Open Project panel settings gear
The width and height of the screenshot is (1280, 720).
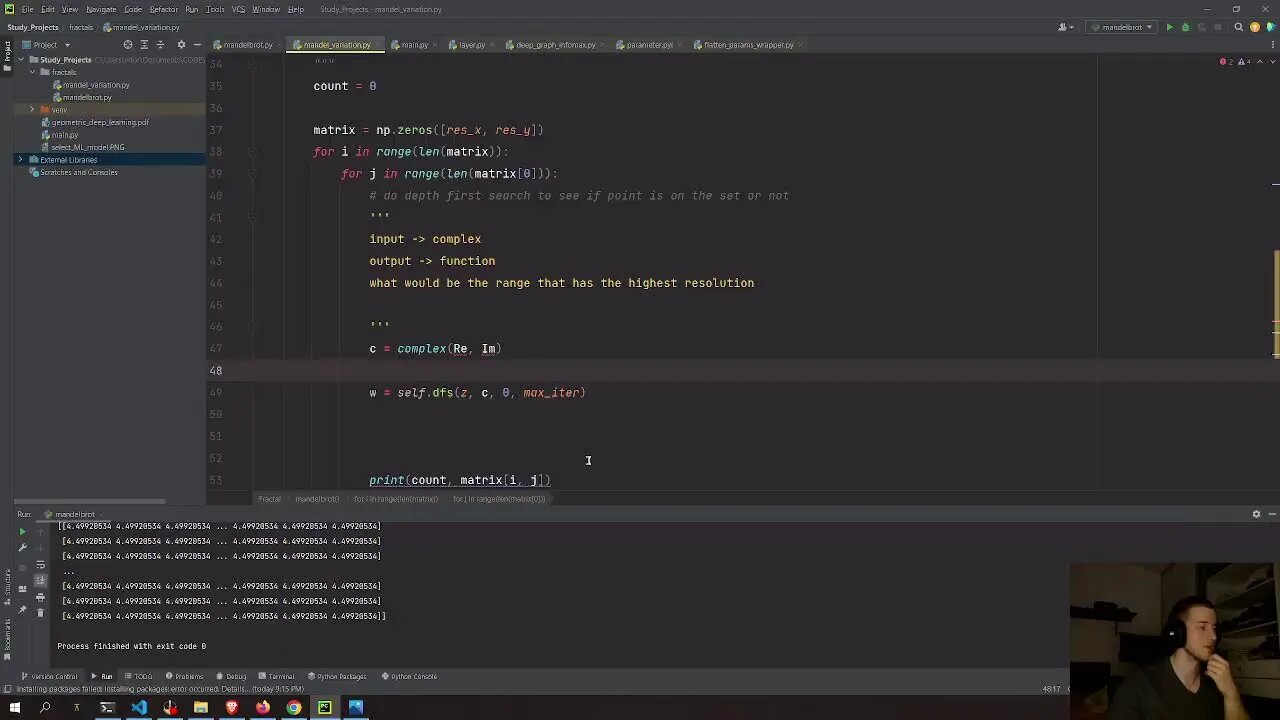point(181,45)
